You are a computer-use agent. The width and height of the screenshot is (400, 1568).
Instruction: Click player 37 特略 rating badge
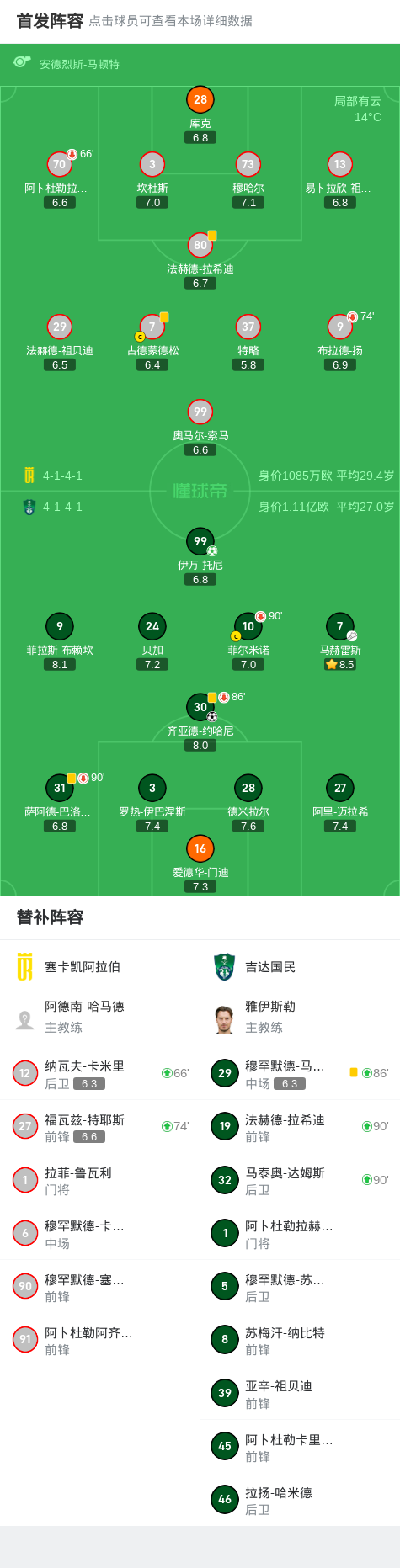point(248,364)
